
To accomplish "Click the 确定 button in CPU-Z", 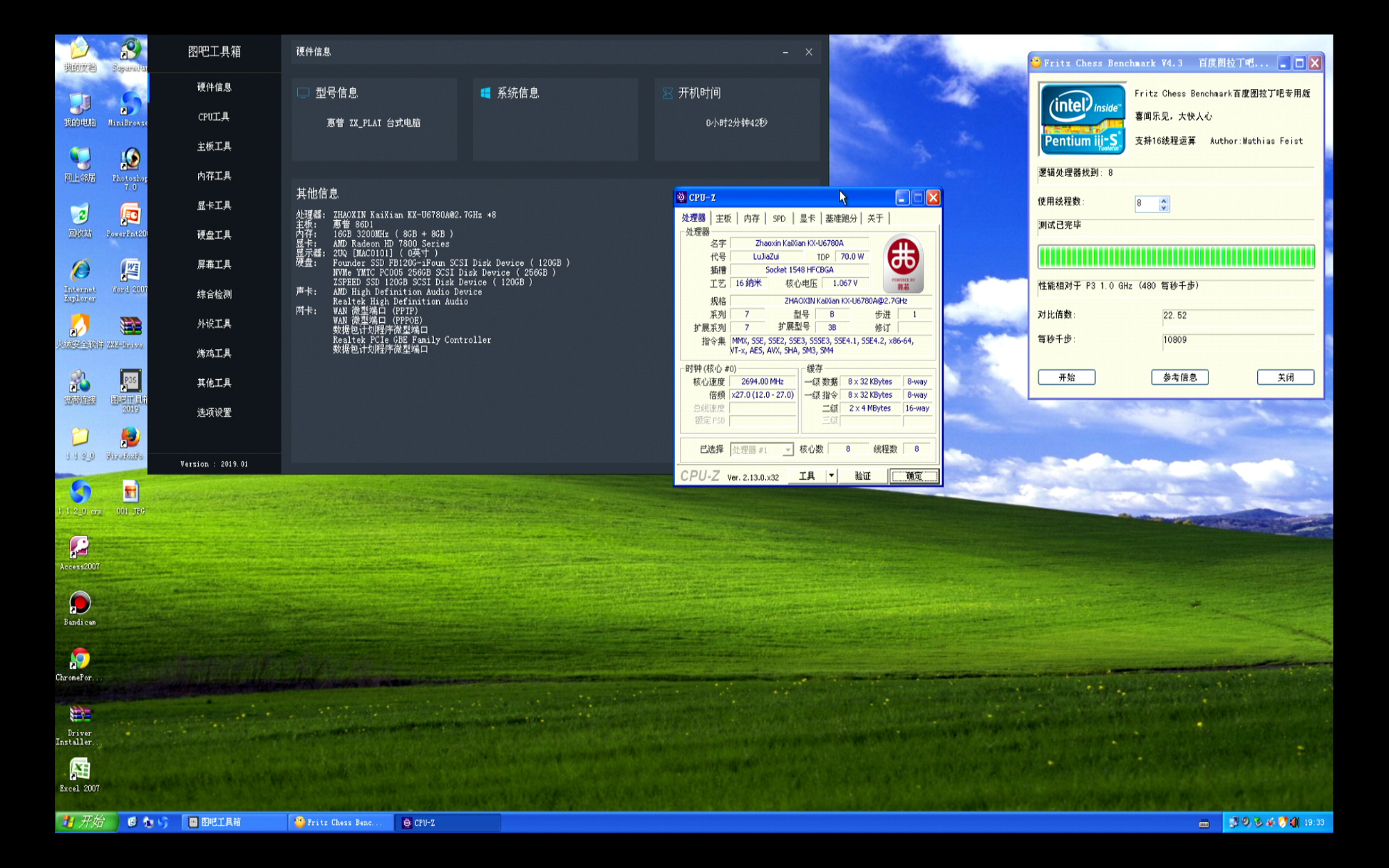I will pos(914,476).
